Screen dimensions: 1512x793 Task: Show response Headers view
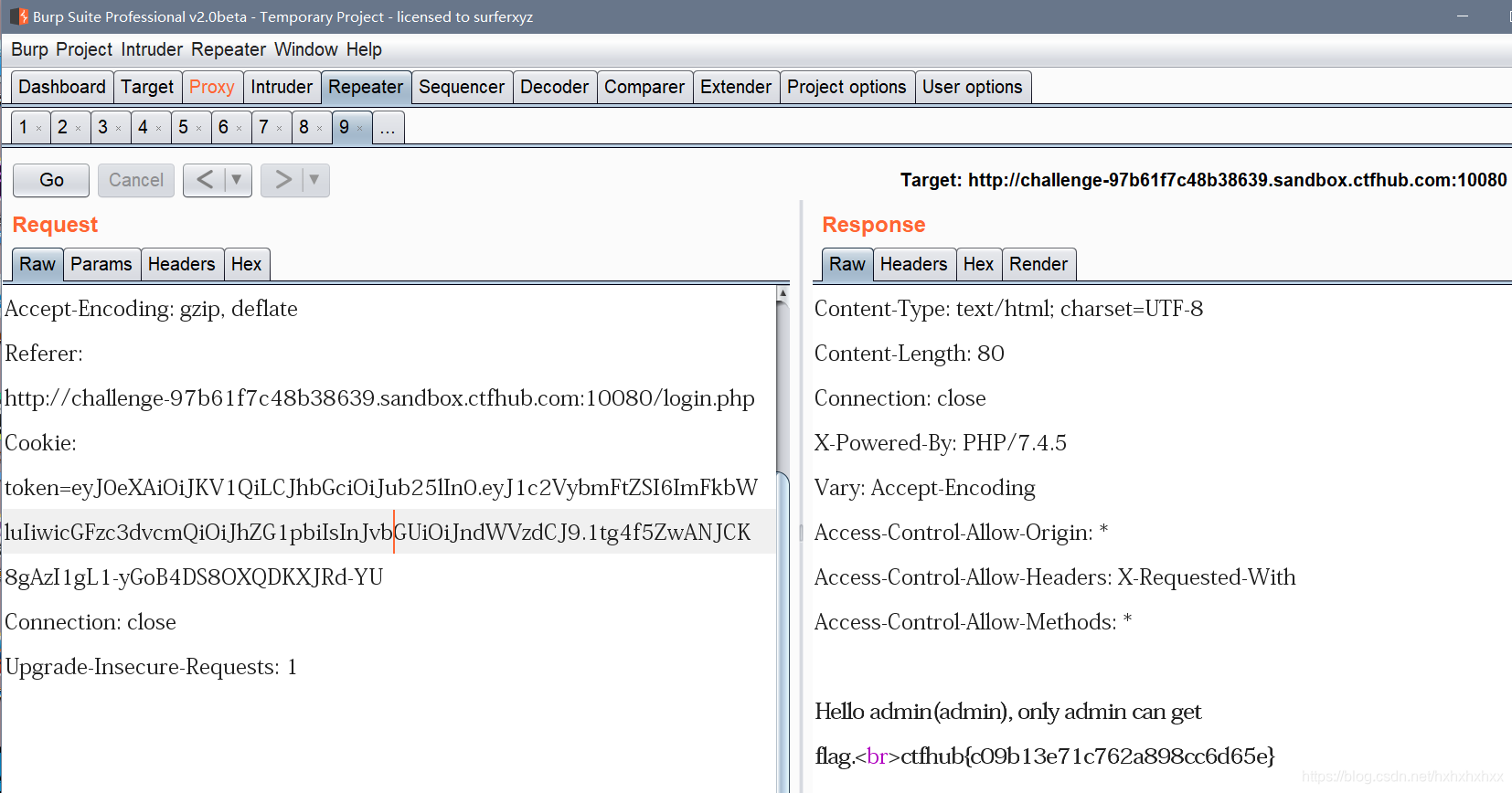[914, 264]
